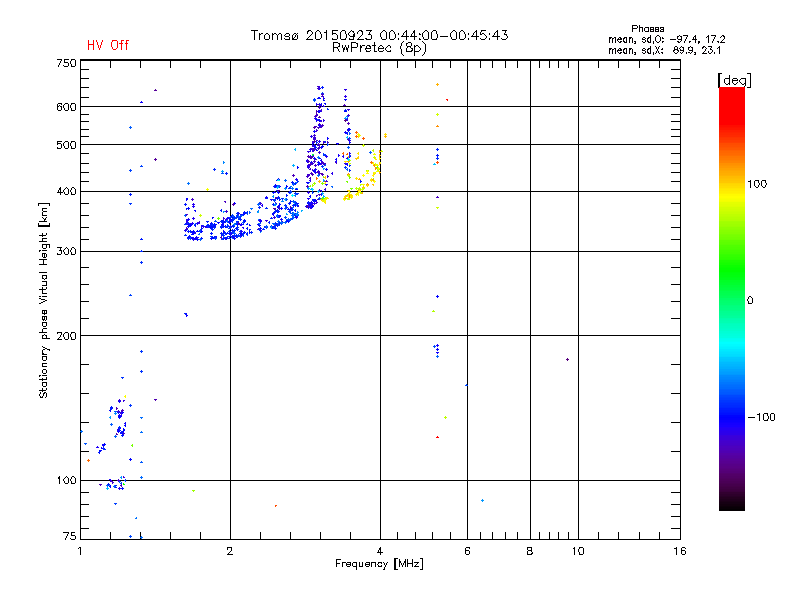
Task: Click the '100' color bar tick label
Action: (x=757, y=184)
